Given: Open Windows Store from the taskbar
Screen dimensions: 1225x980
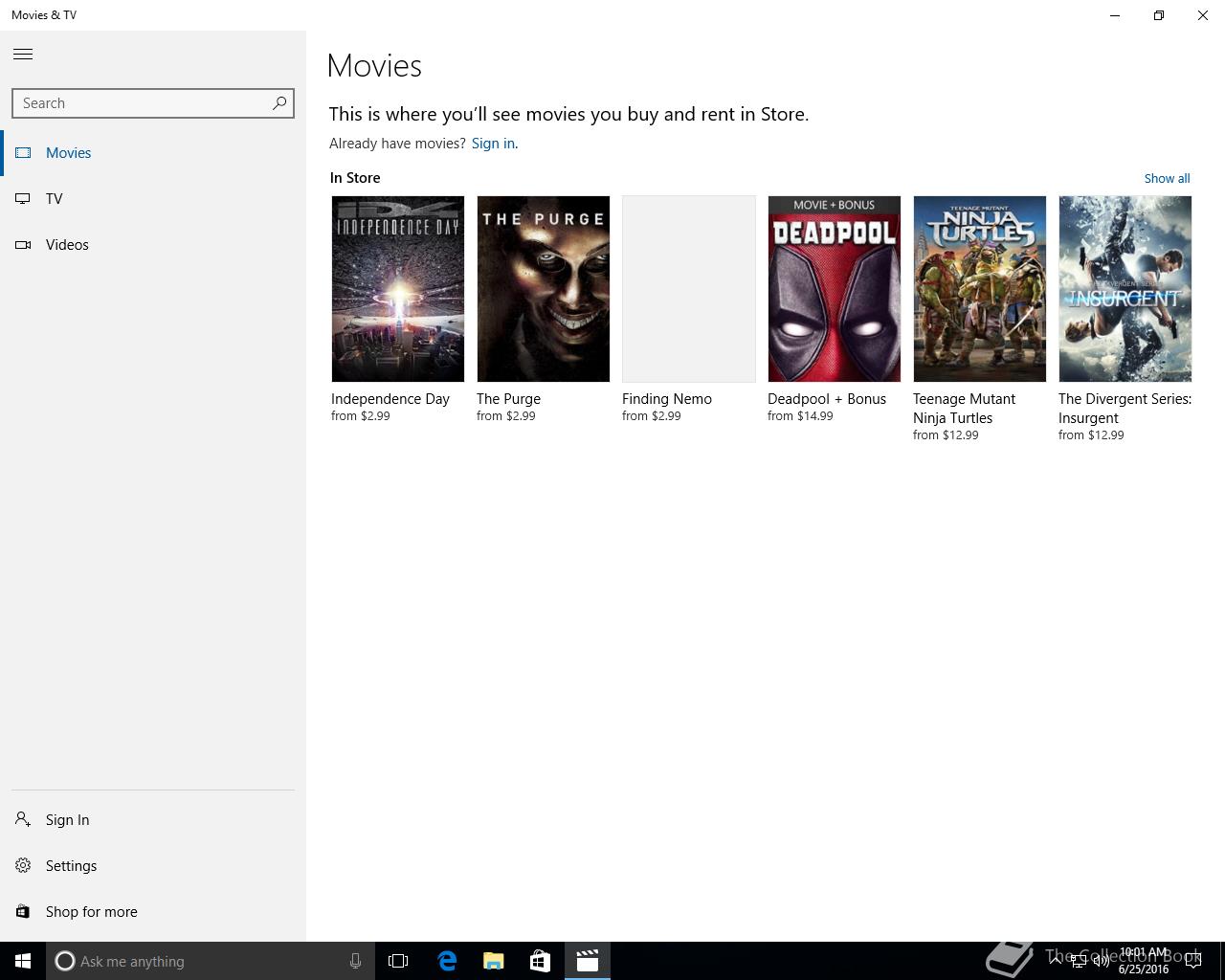Looking at the screenshot, I should [540, 961].
